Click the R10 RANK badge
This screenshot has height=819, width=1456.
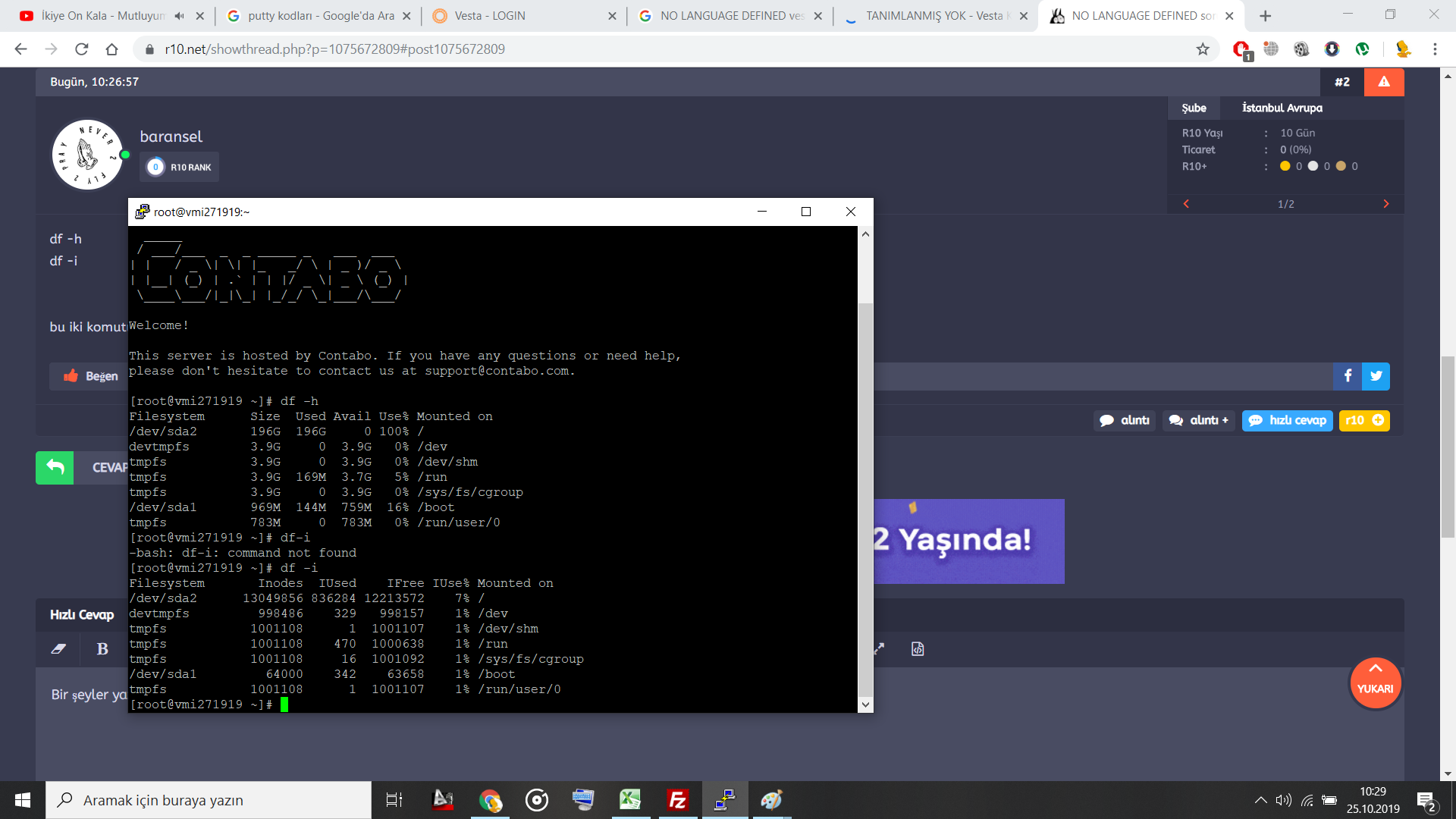[x=179, y=167]
